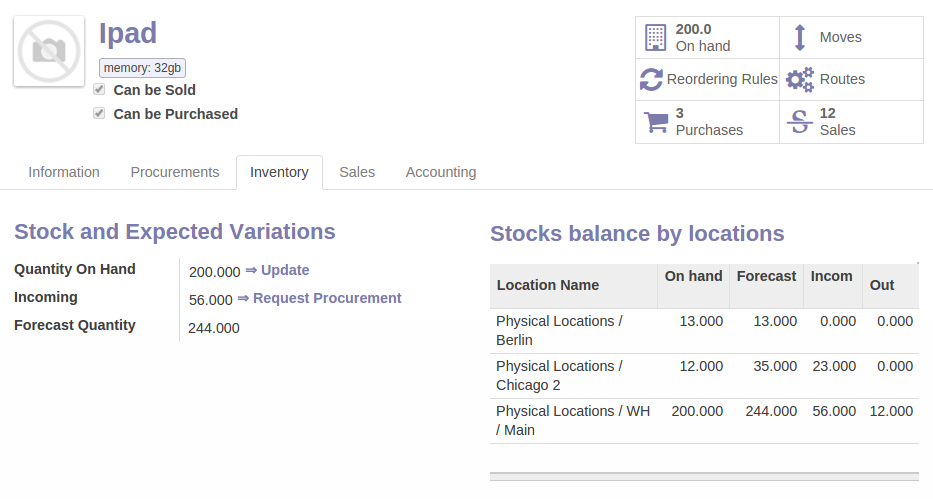Switch to the Information tab
The image size is (933, 499).
64,172
